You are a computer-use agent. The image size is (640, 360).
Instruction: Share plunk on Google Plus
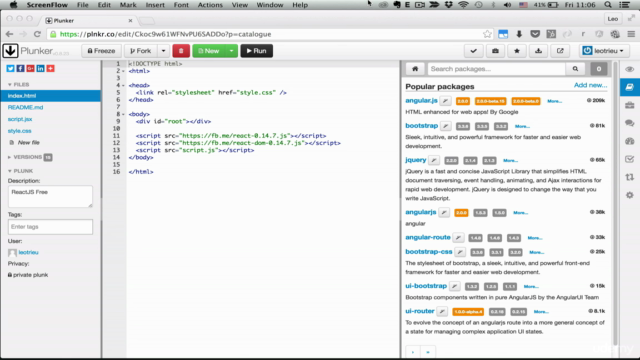pyautogui.click(x=30, y=69)
